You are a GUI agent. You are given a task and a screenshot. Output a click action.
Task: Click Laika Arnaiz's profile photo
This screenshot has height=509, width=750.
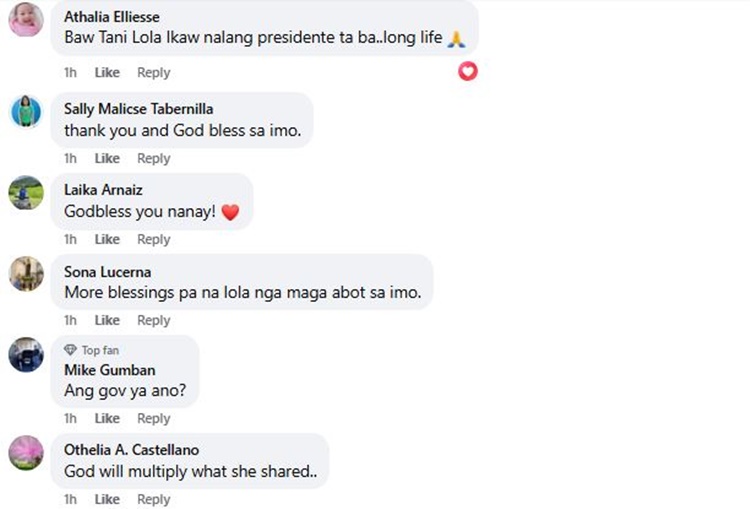point(26,192)
